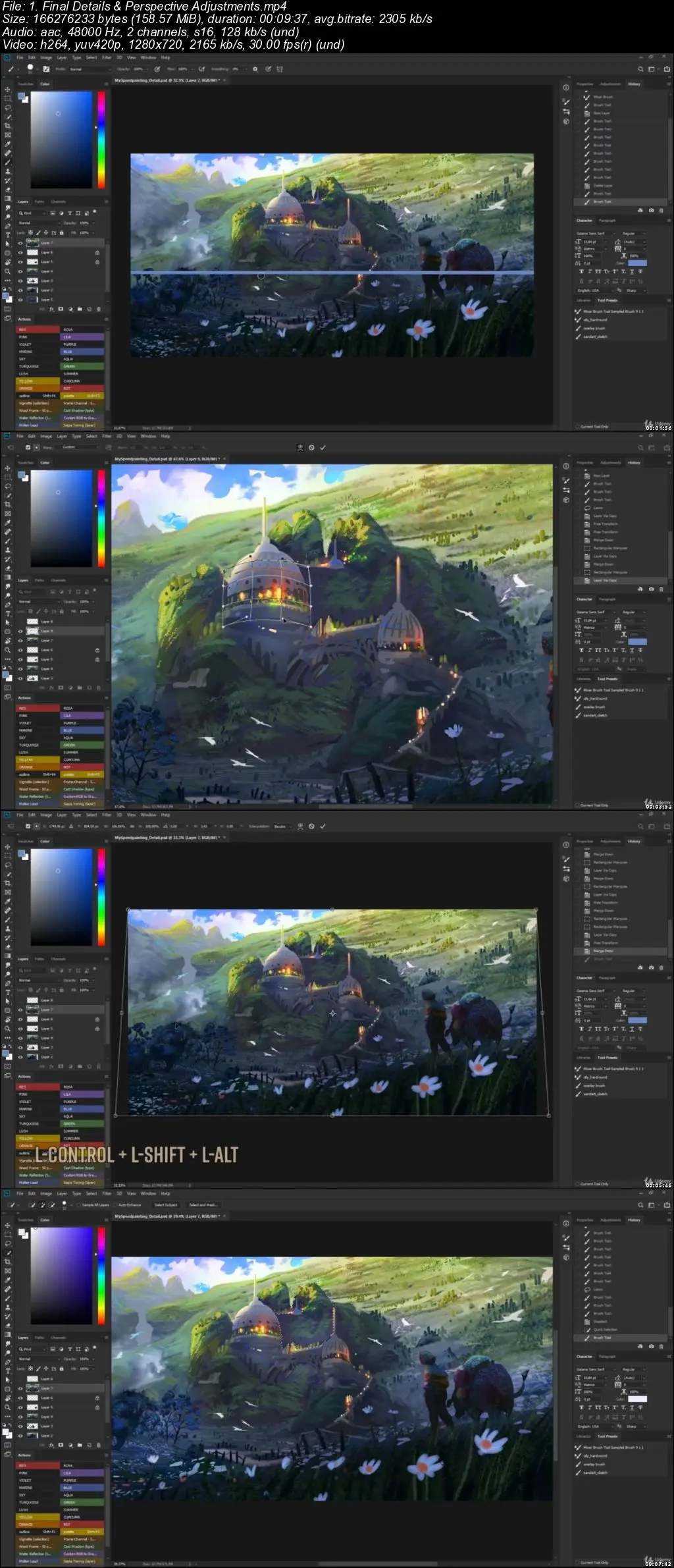This screenshot has width=674, height=1568.
Task: Select the Pen tool in the 00:01:56 frame
Action: click(7, 226)
